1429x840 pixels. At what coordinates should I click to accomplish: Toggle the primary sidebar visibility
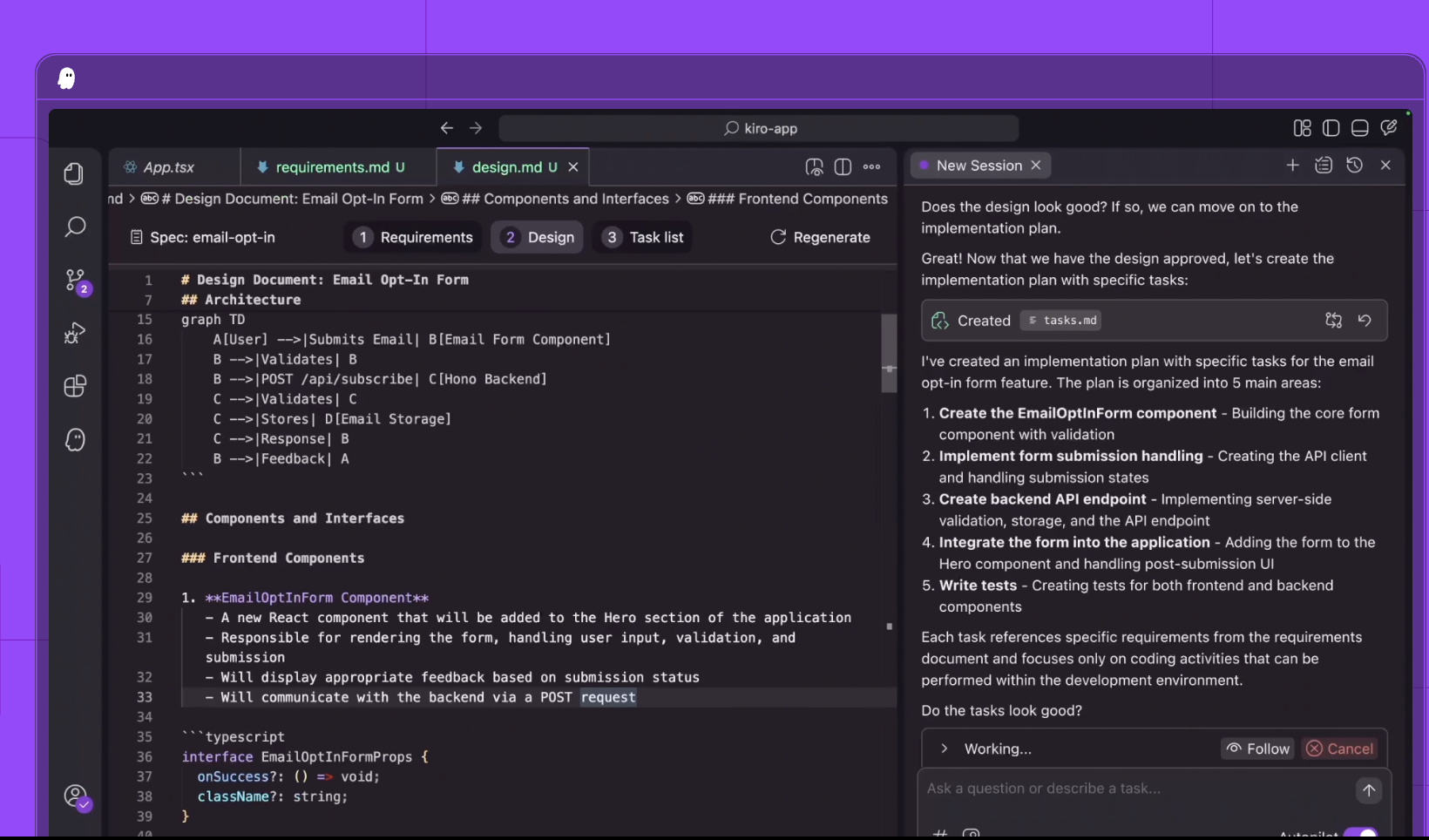click(x=1331, y=128)
